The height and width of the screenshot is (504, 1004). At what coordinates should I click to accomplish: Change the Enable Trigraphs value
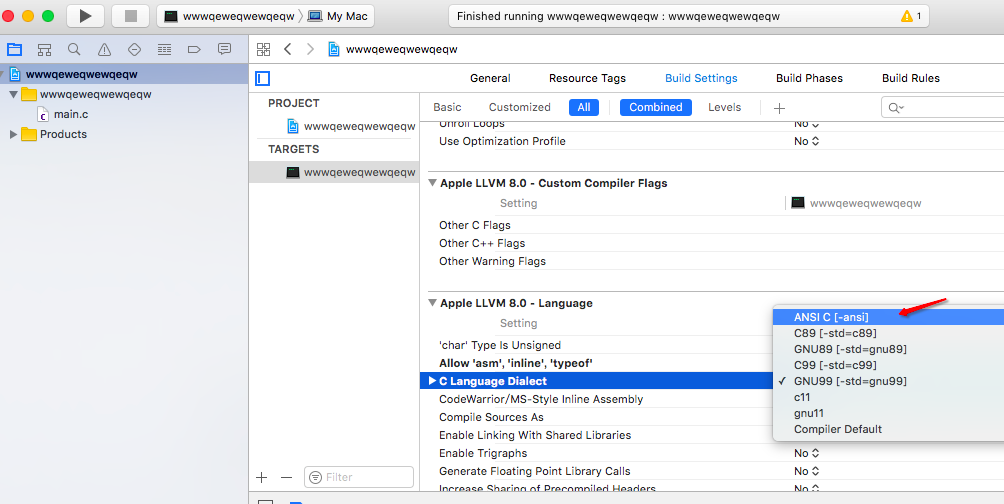806,453
